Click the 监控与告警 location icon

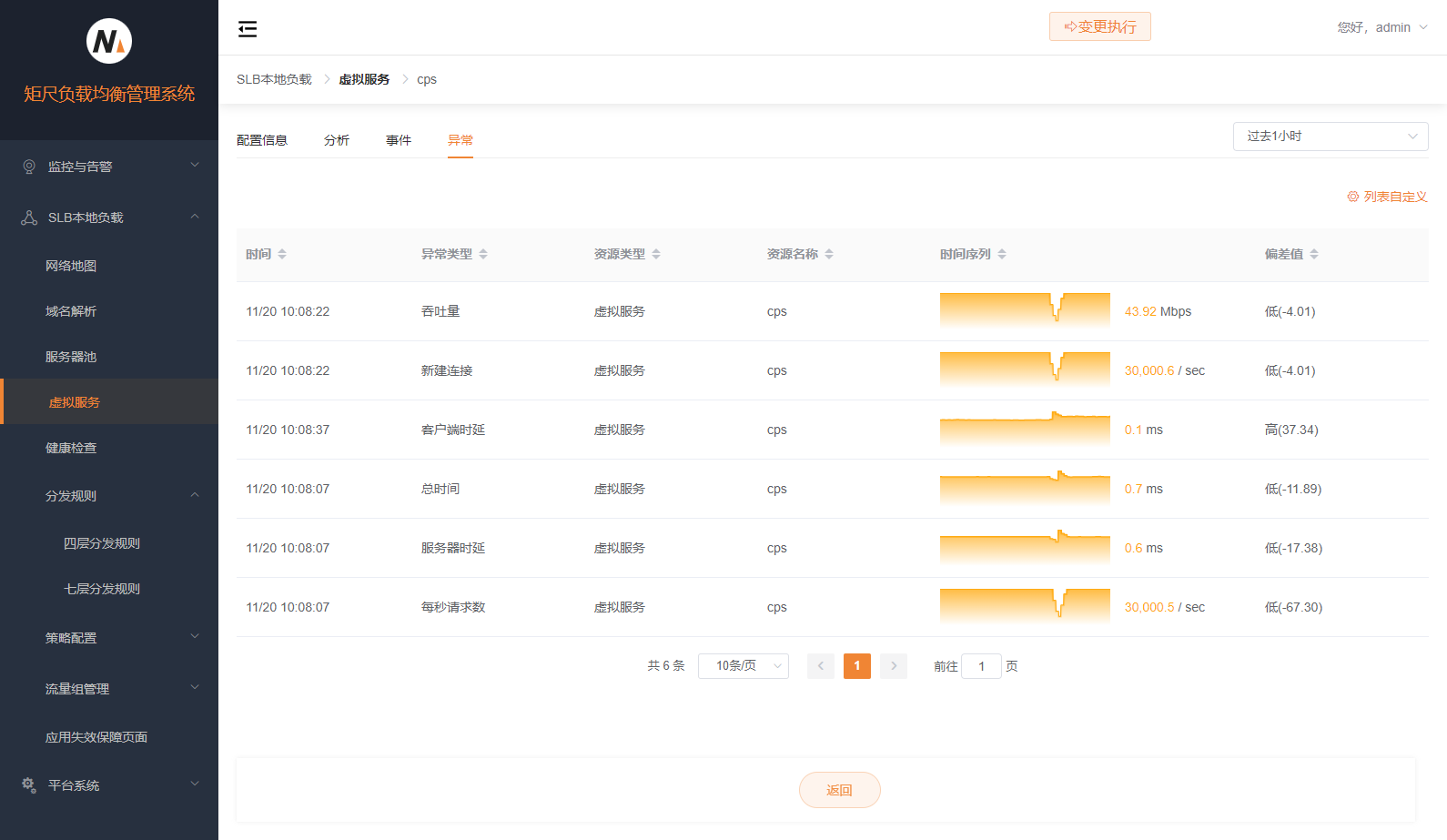pyautogui.click(x=29, y=167)
